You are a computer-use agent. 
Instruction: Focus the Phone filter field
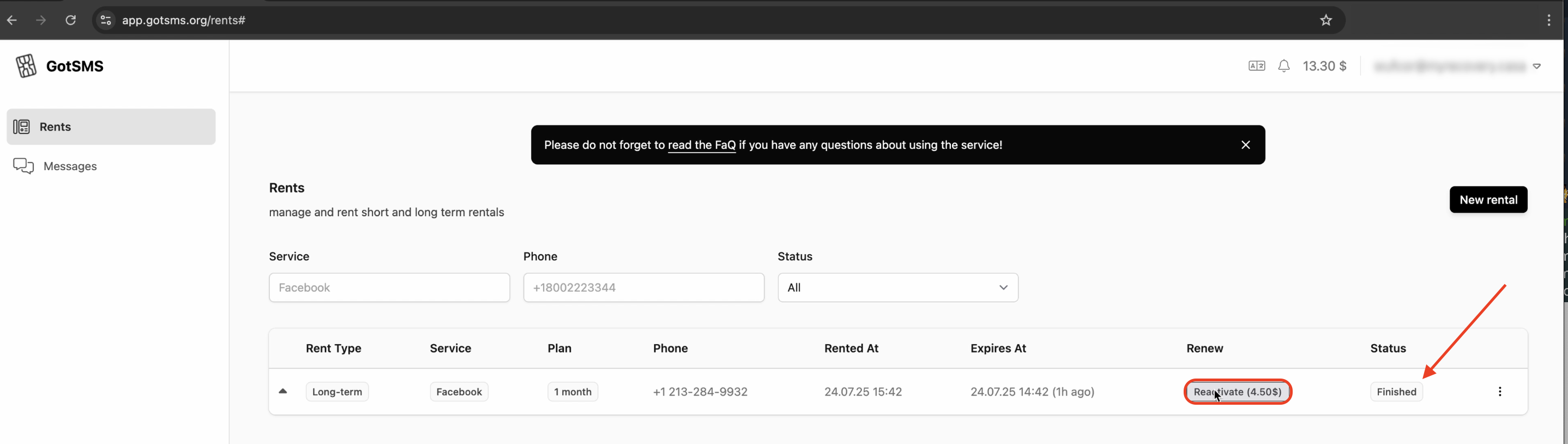coord(643,287)
